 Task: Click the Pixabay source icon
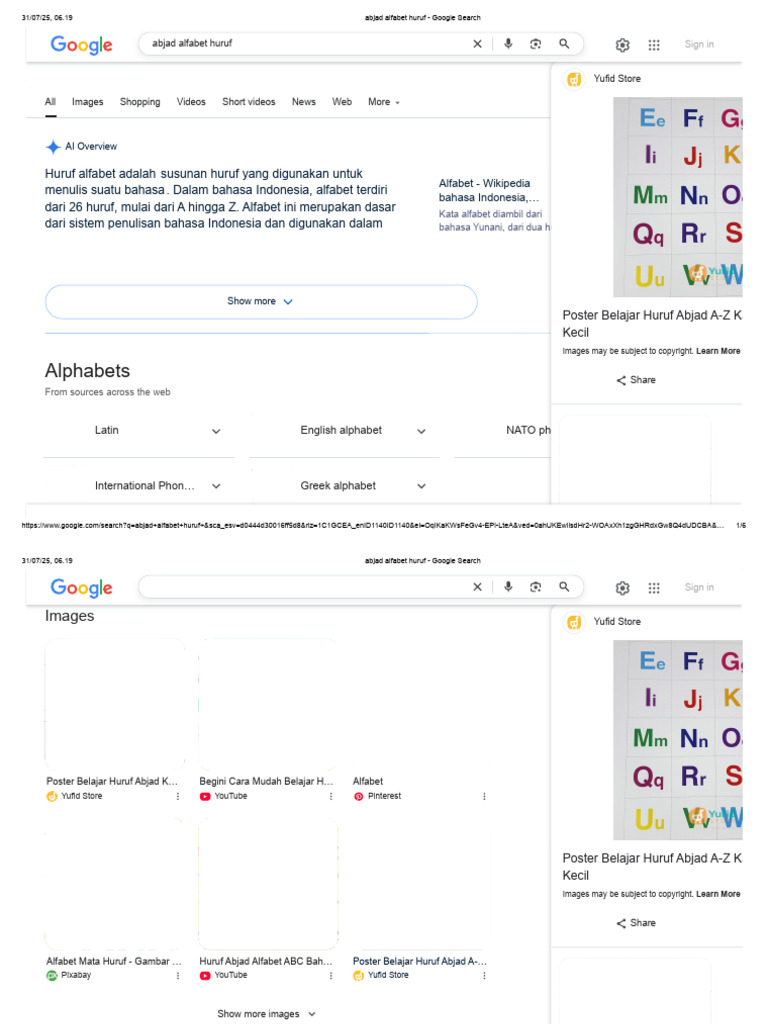pos(52,975)
